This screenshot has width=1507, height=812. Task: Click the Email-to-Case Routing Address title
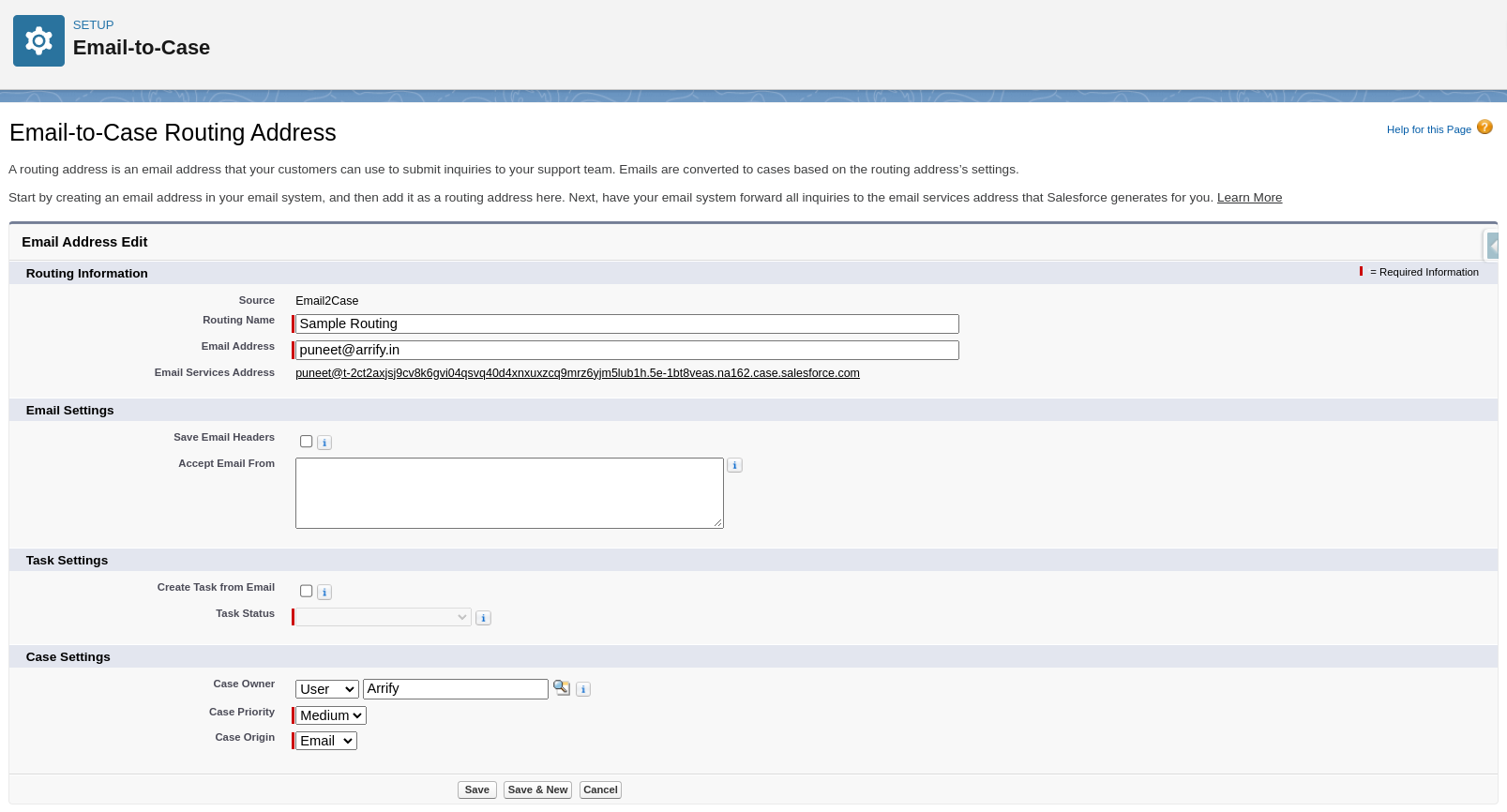173,132
